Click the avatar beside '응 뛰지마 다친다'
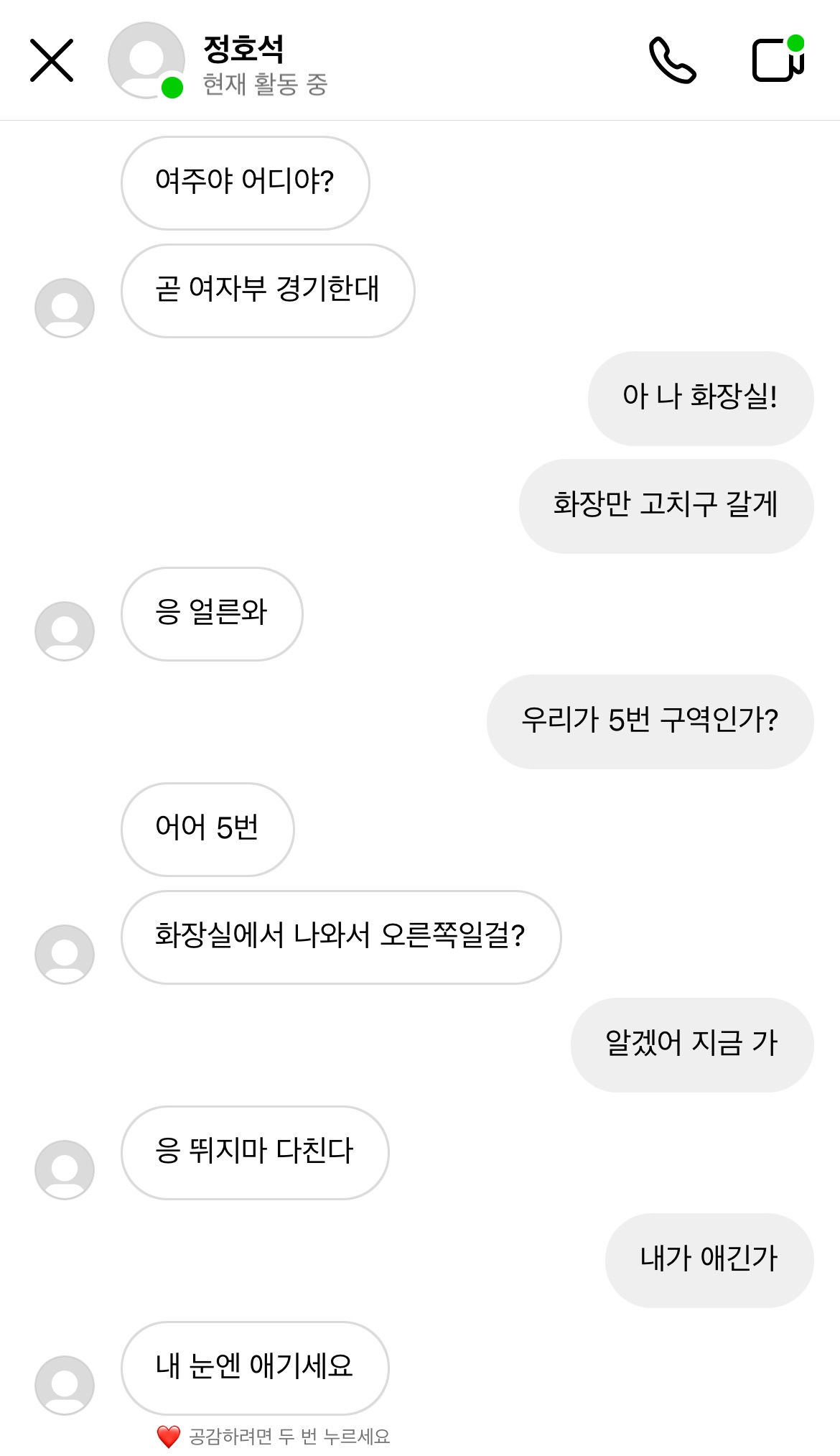The height and width of the screenshot is (1456, 840). (65, 1169)
